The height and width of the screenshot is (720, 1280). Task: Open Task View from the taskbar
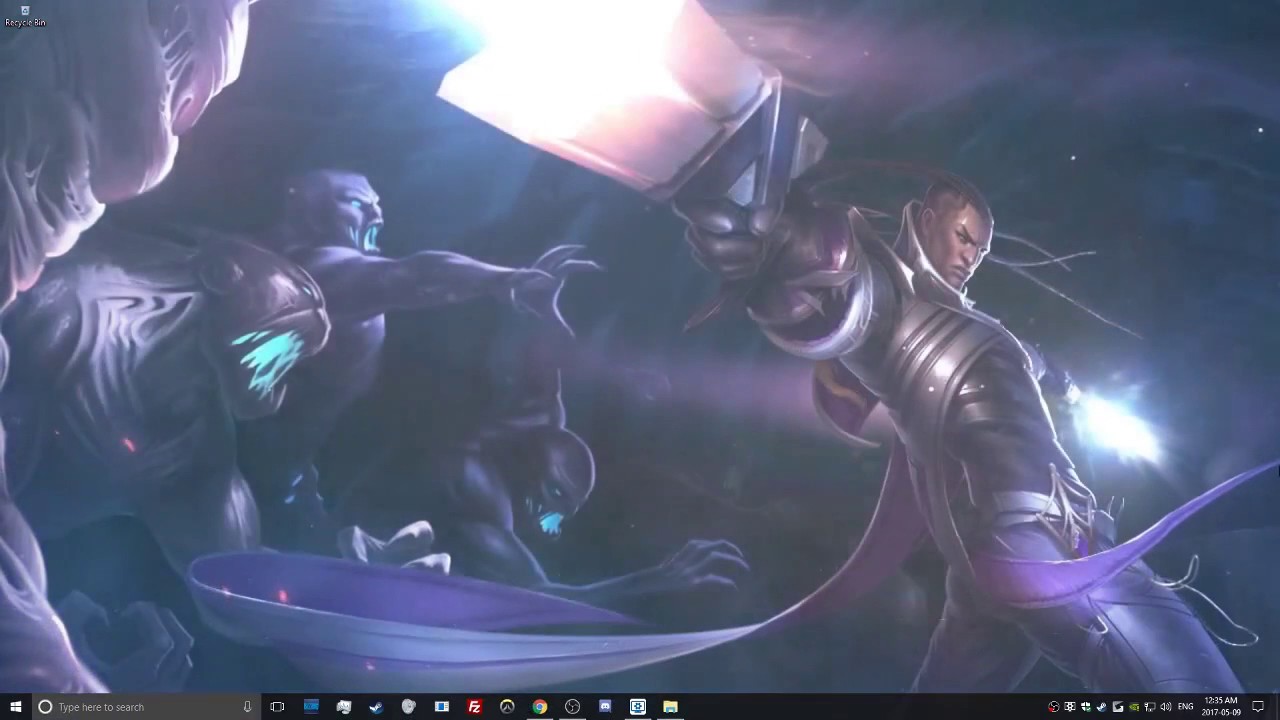277,707
